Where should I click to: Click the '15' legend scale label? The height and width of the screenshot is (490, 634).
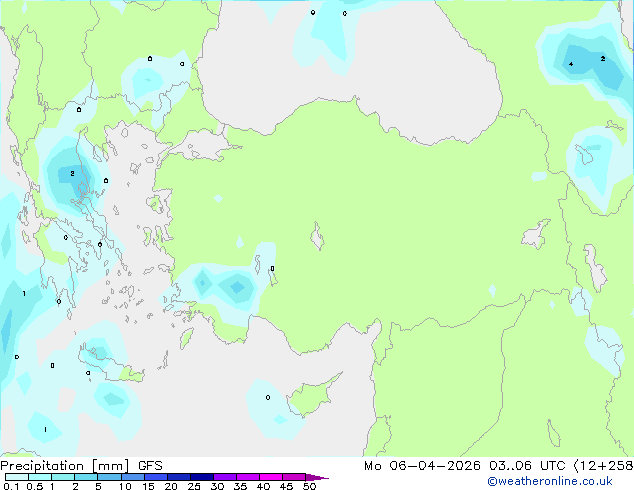[x=148, y=486]
